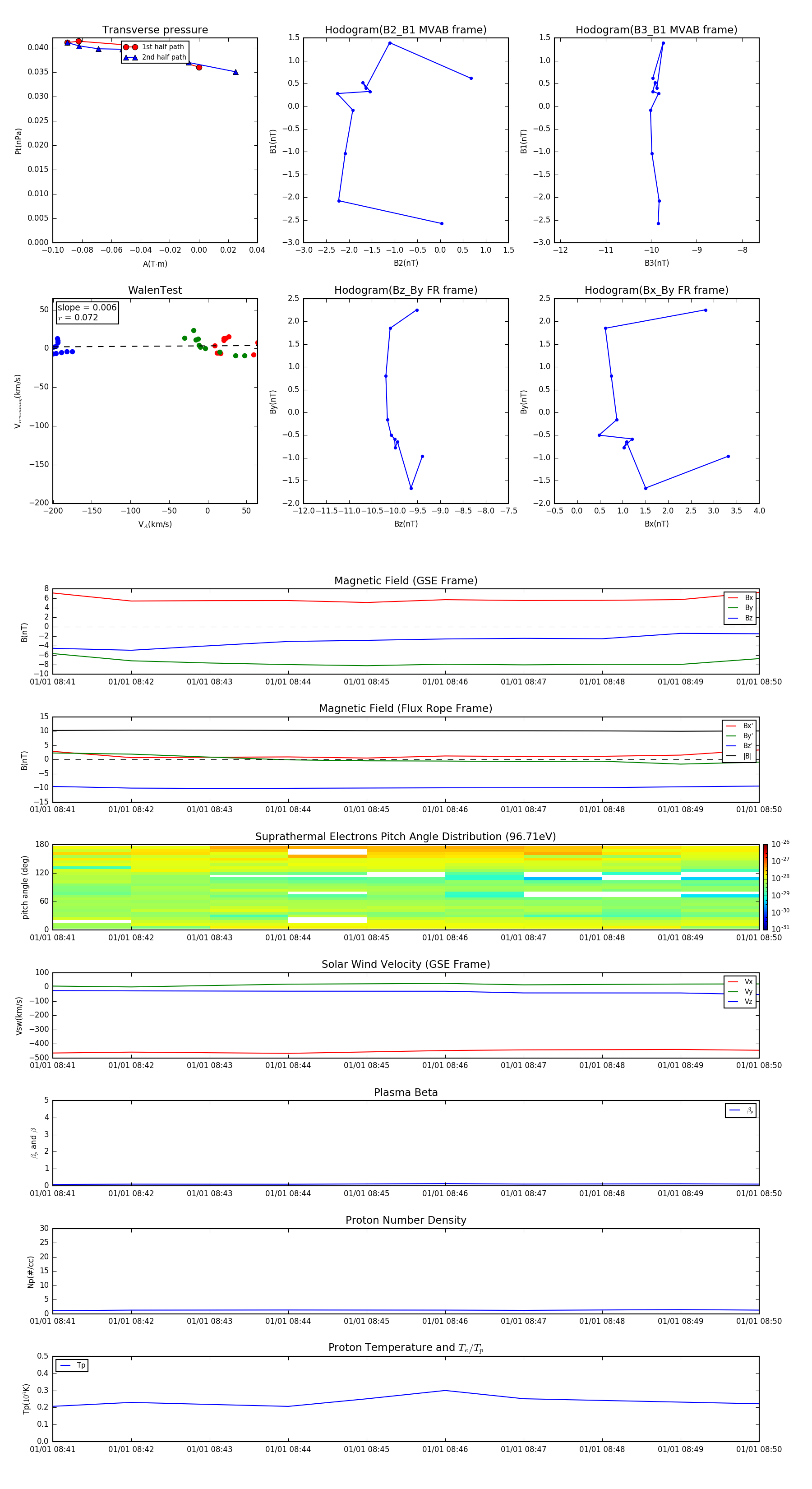Click the 'Np(#/cc)' y-axis label

click(x=31, y=1272)
